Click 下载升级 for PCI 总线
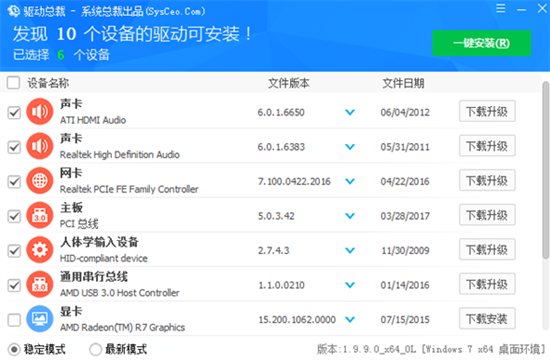Viewport: 550px width, 361px height. [487, 215]
